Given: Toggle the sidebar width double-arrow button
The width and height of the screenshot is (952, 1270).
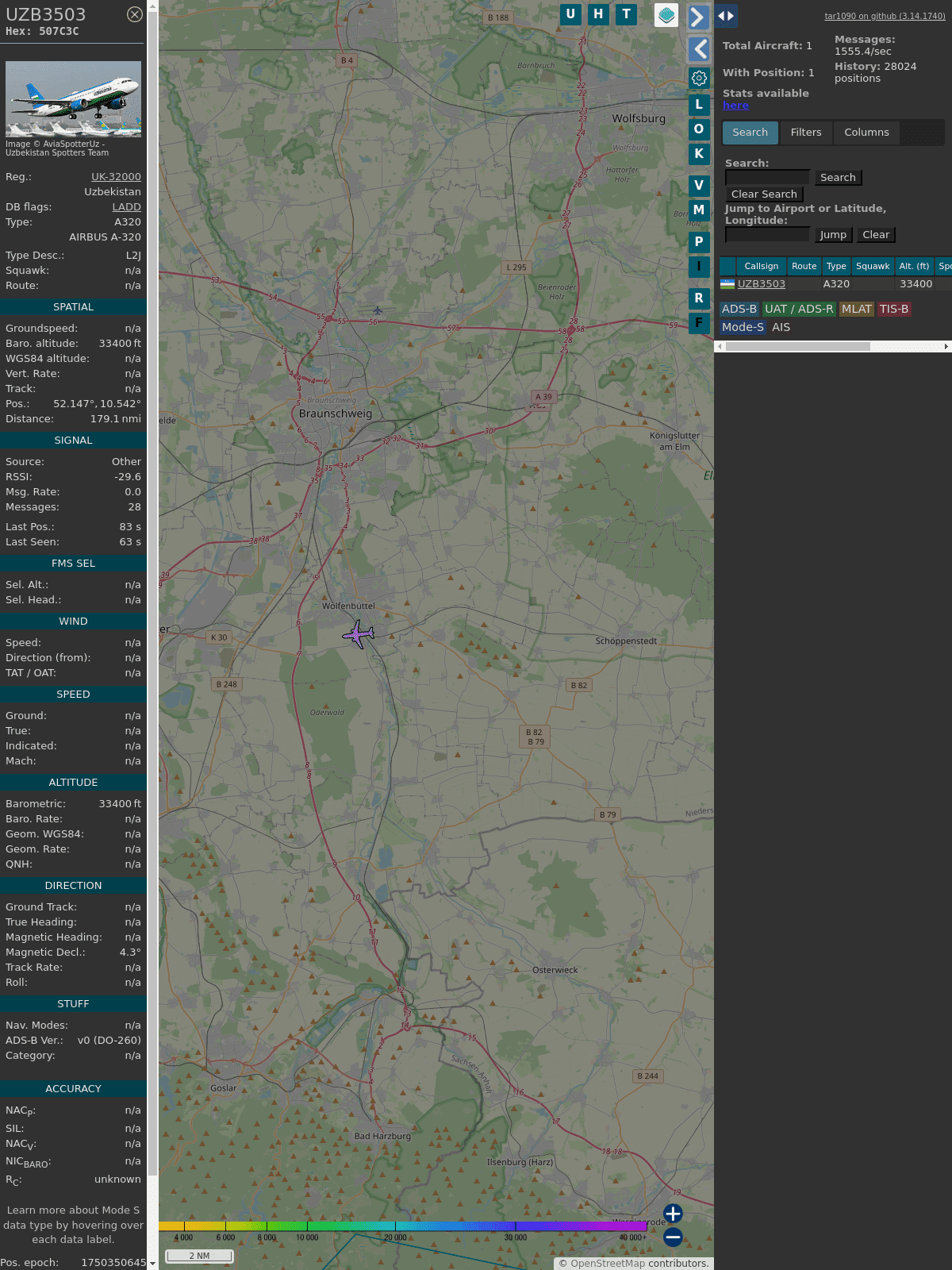Looking at the screenshot, I should [725, 16].
